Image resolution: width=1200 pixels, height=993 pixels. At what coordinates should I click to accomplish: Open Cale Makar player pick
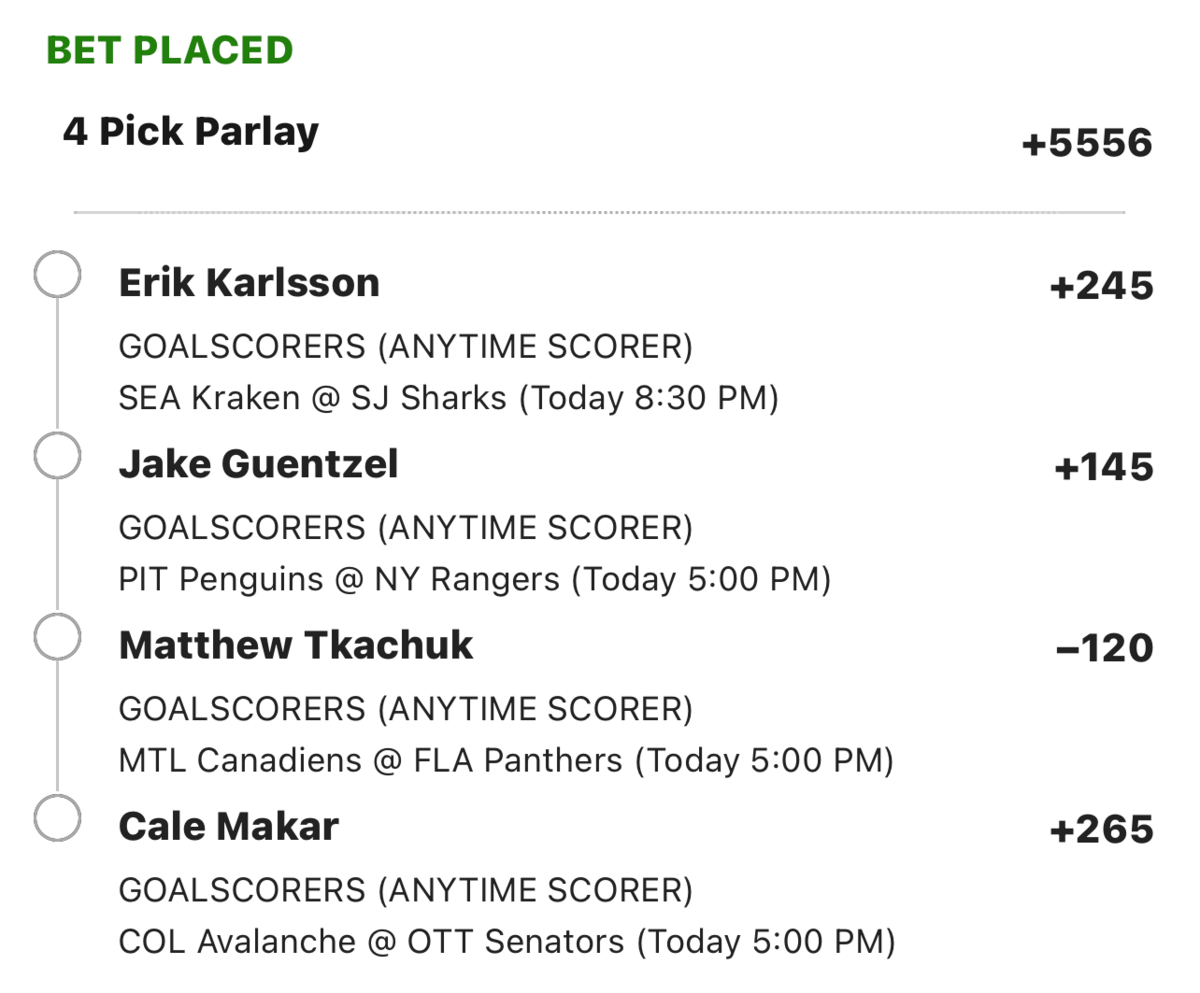coord(228,827)
